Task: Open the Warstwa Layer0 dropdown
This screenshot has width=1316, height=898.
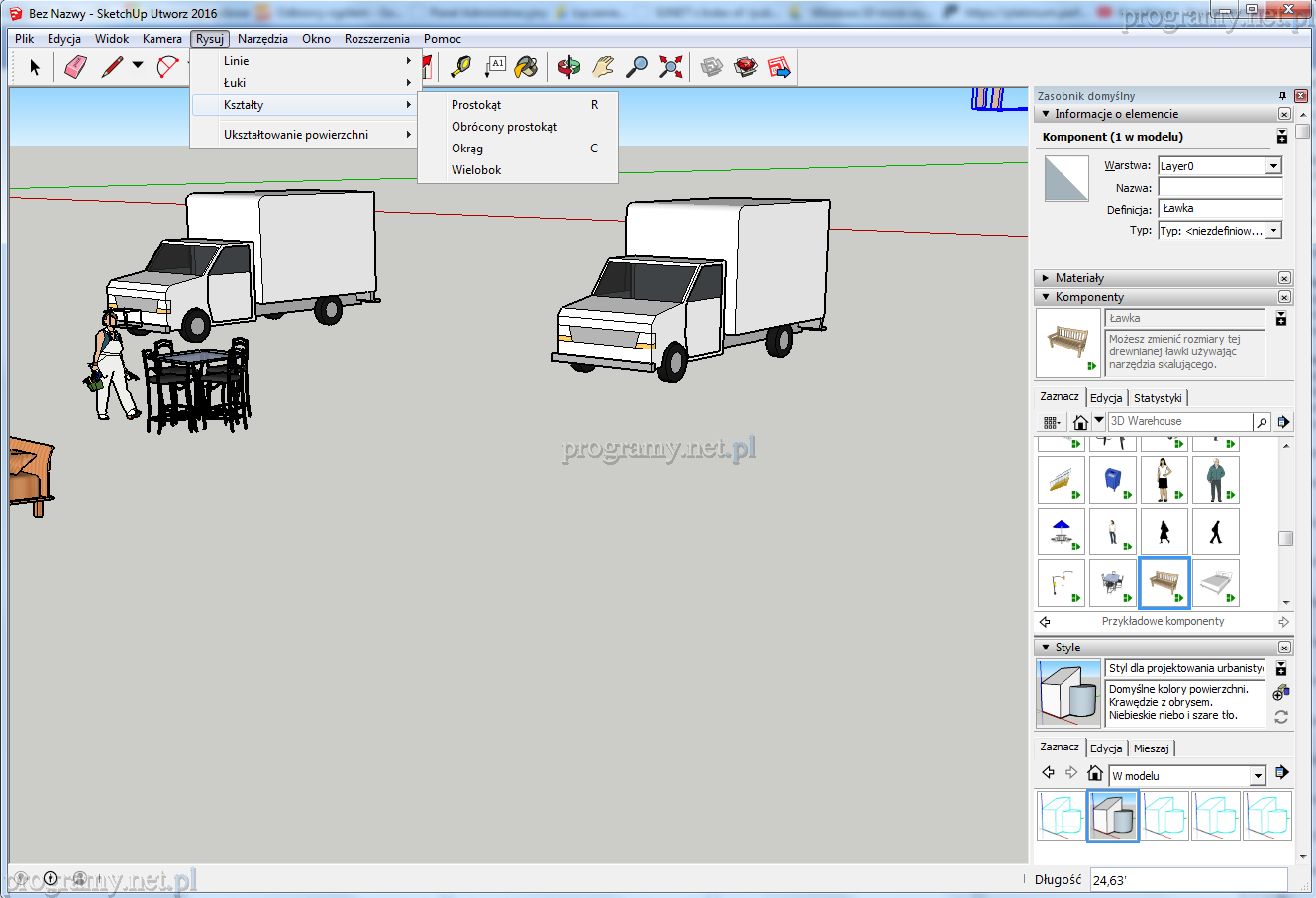Action: point(1273,166)
